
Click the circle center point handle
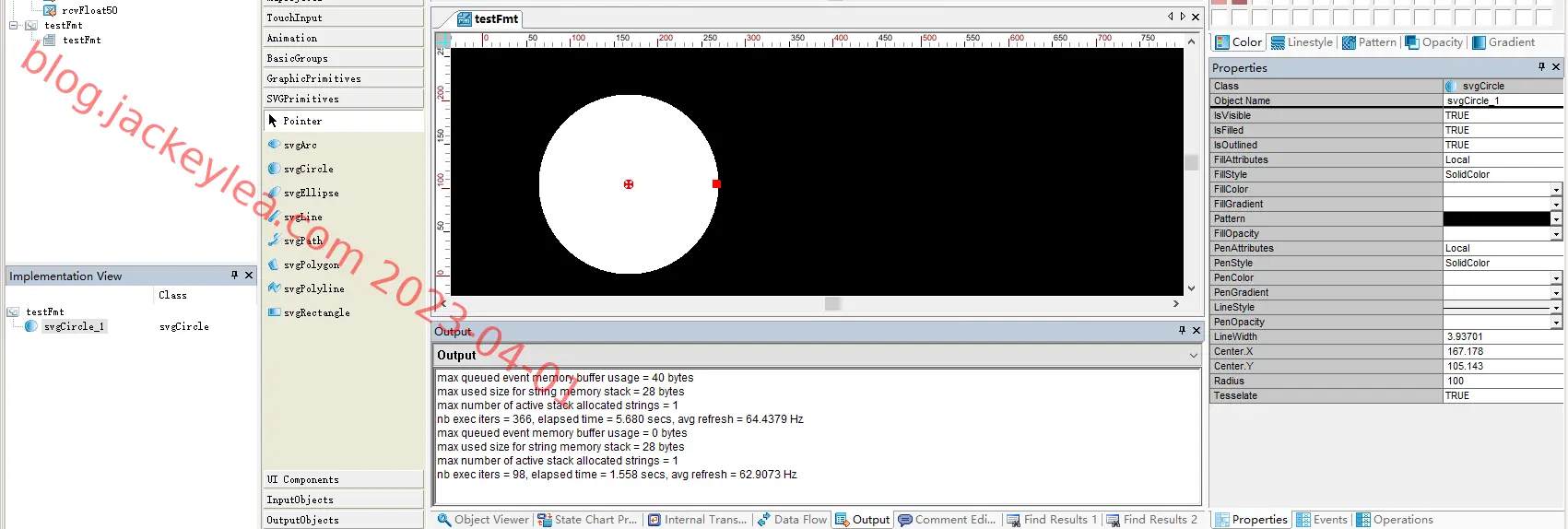[629, 184]
